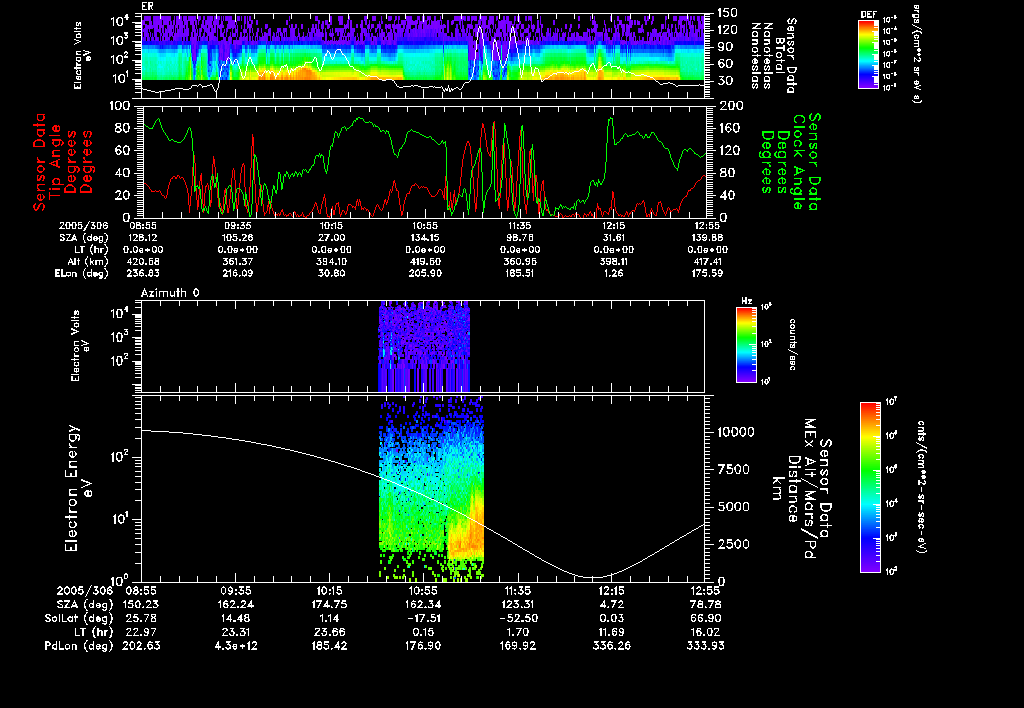The image size is (1024, 708).
Task: Click the 150 nanotesla BTotal axis tick
Action: [x=728, y=12]
